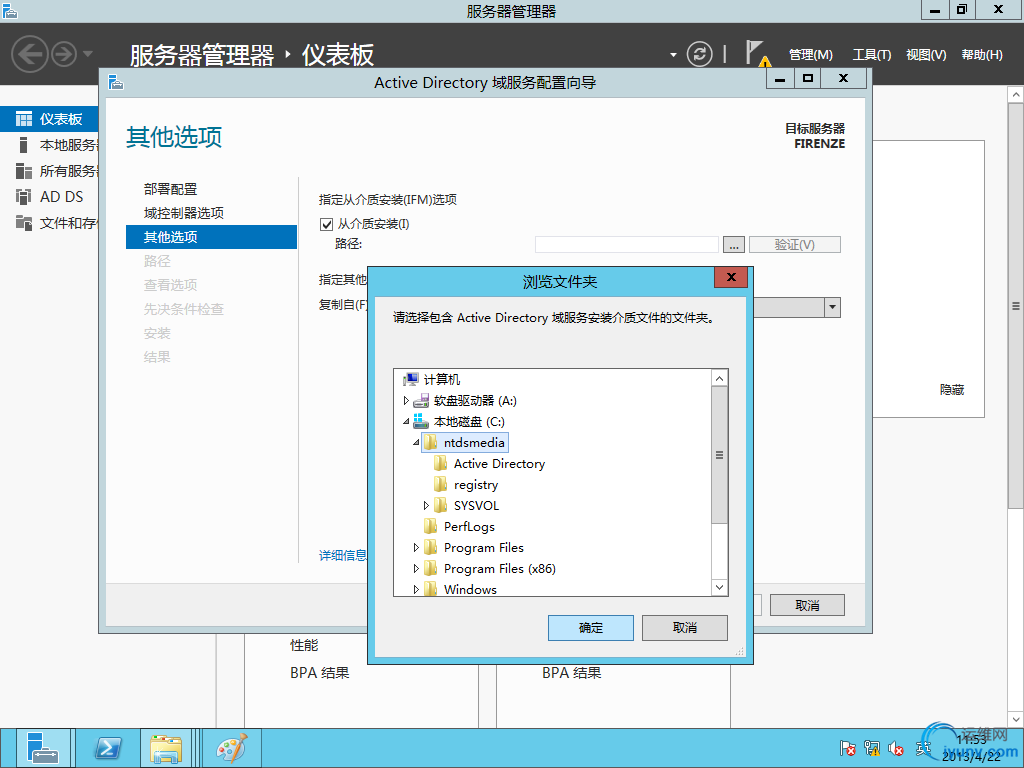The height and width of the screenshot is (768, 1024).
Task: Click folder tree scroll down arrow
Action: (719, 587)
